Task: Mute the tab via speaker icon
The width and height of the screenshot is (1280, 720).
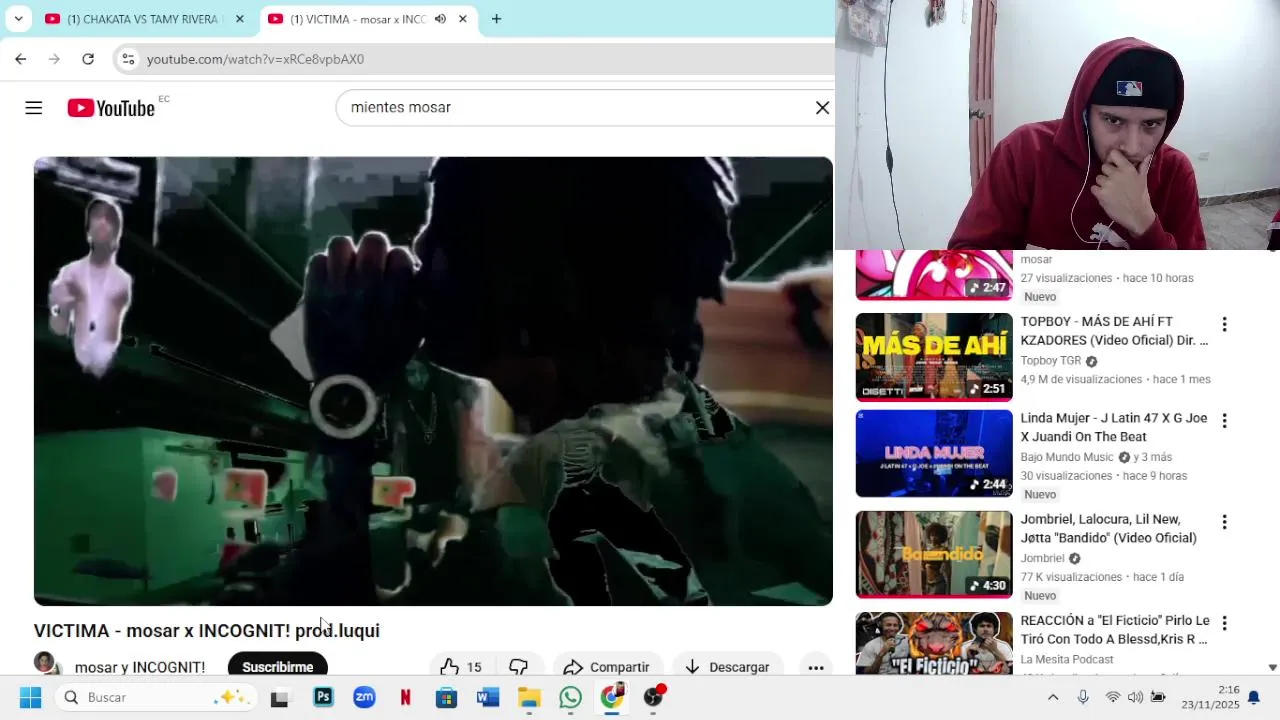Action: (x=440, y=19)
